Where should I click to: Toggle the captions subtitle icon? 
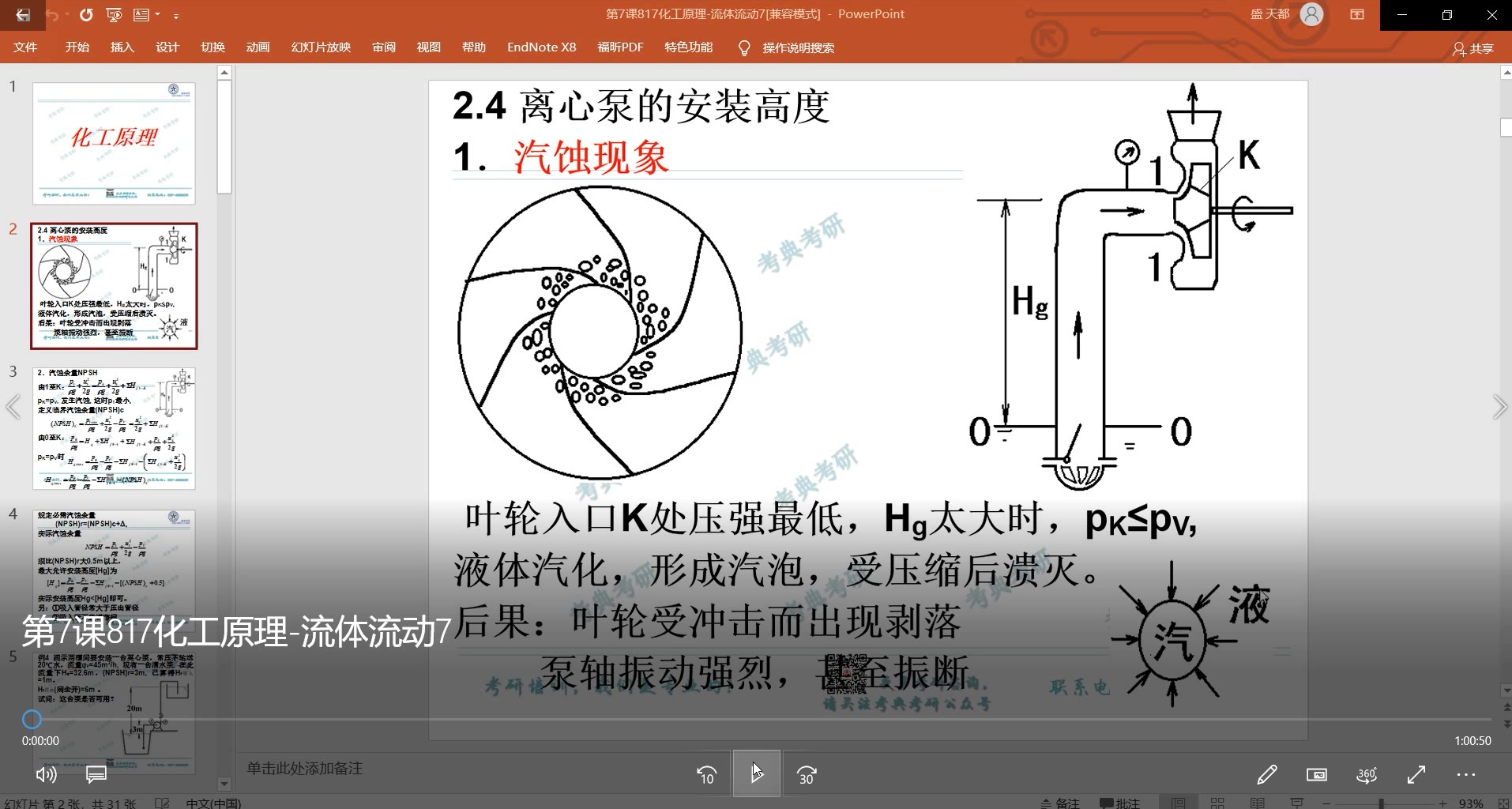pyautogui.click(x=96, y=775)
